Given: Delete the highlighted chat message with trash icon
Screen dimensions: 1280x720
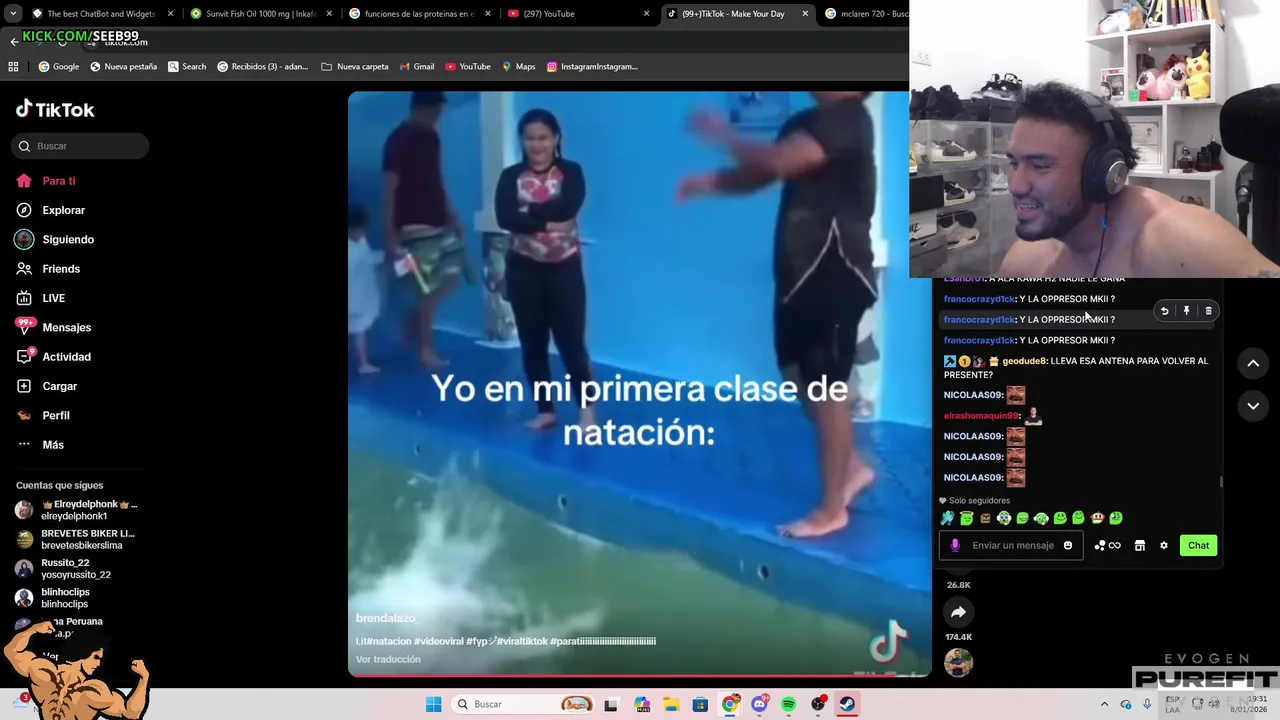Looking at the screenshot, I should coord(1208,311).
